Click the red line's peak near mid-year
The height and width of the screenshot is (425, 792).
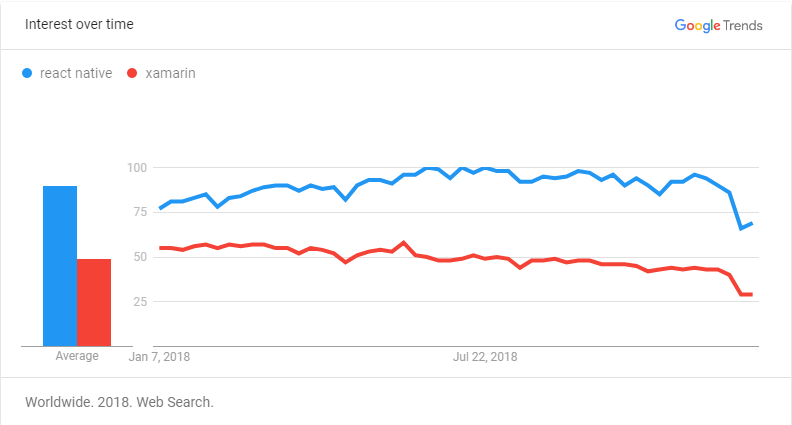coord(404,243)
